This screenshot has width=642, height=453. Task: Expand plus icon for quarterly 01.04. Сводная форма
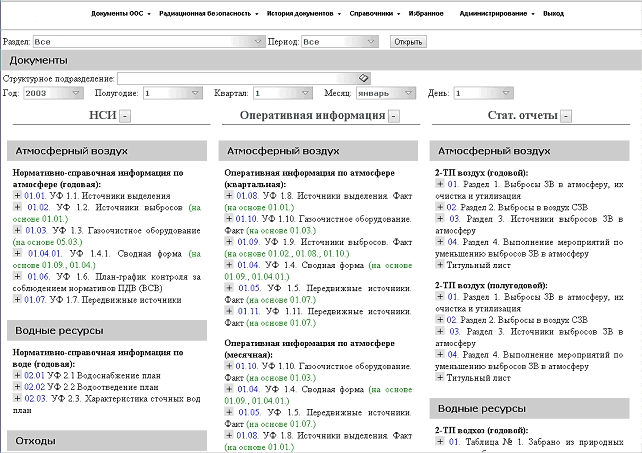(x=229, y=265)
